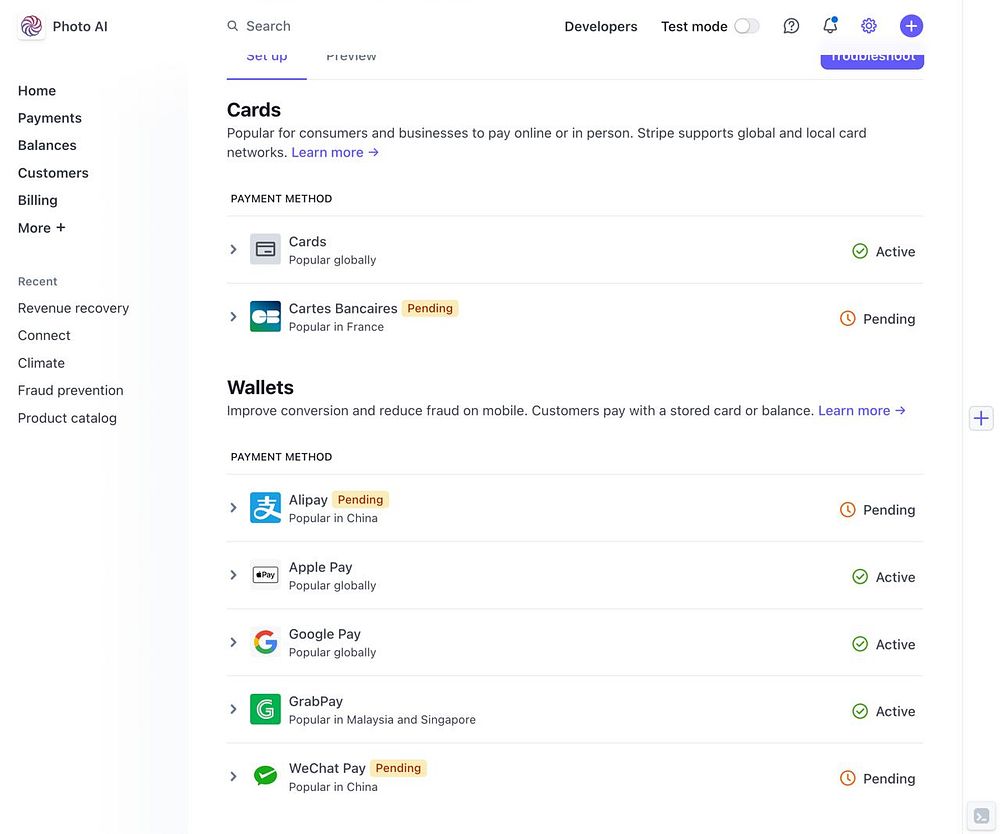Open Payments in the sidebar
The width and height of the screenshot is (1000, 834).
pos(50,118)
